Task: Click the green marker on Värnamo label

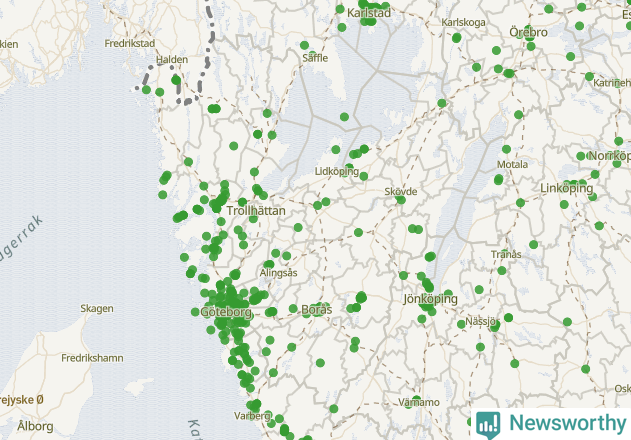Action: [x=417, y=400]
